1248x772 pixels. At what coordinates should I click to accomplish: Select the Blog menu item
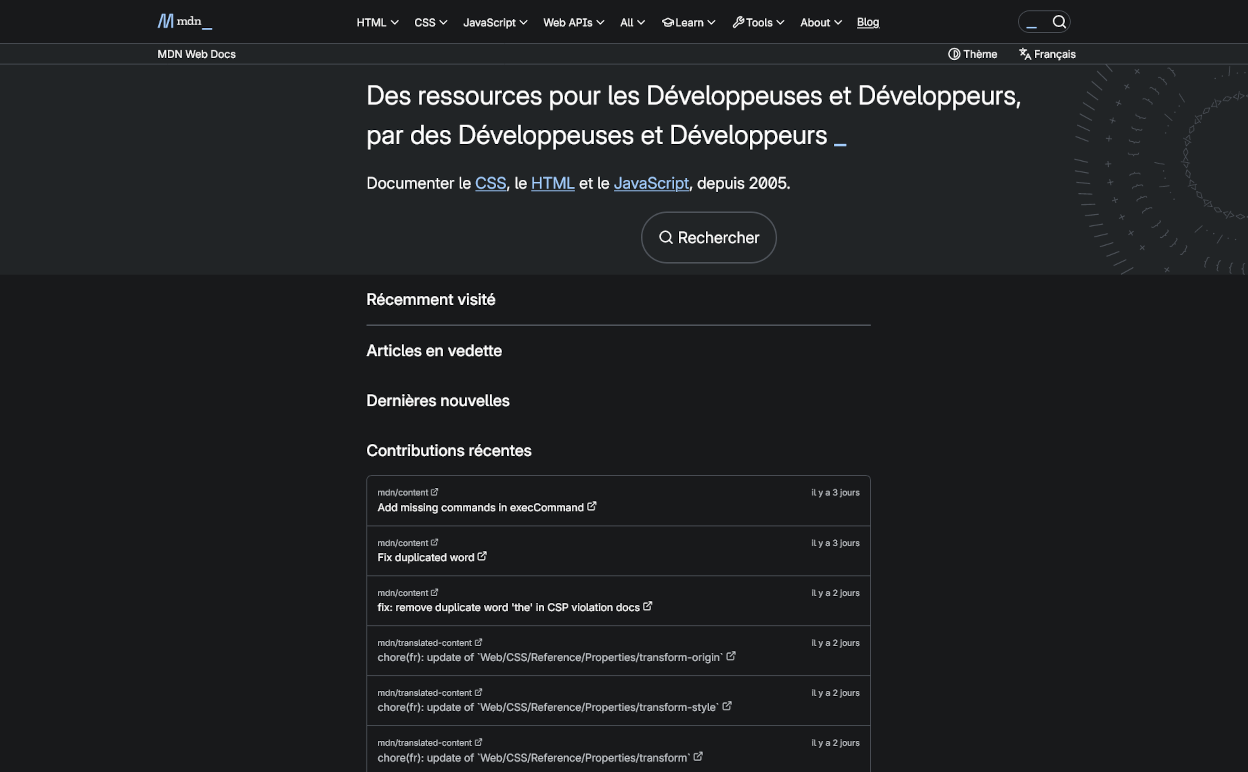867,22
